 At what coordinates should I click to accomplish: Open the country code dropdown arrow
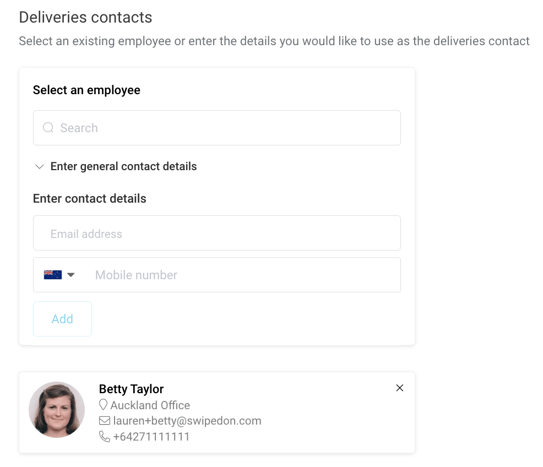click(x=71, y=275)
